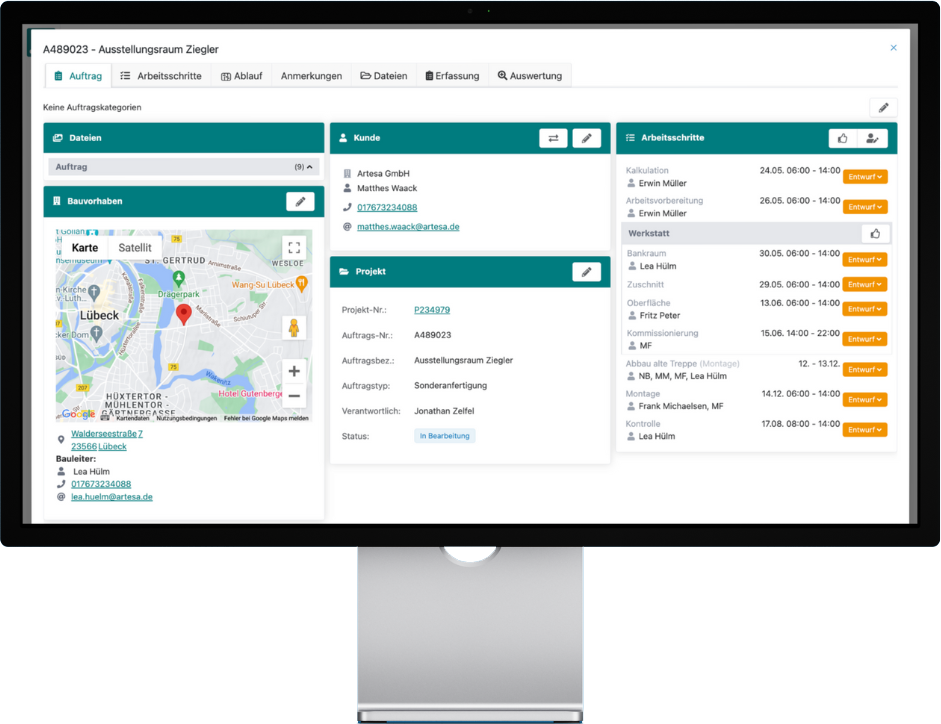Click thumbs-up icon in Arbeitsschritte header
Viewport: 941px width, 724px height.
843,138
